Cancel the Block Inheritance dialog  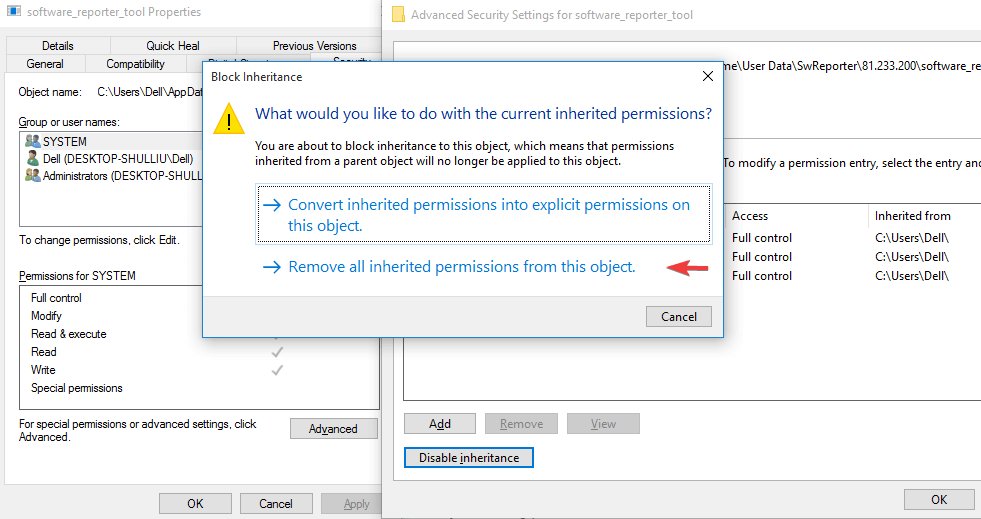(679, 316)
